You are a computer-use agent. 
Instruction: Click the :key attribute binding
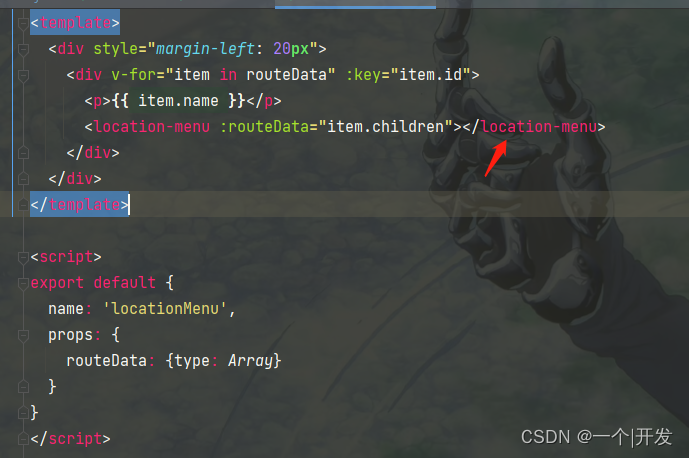point(363,75)
